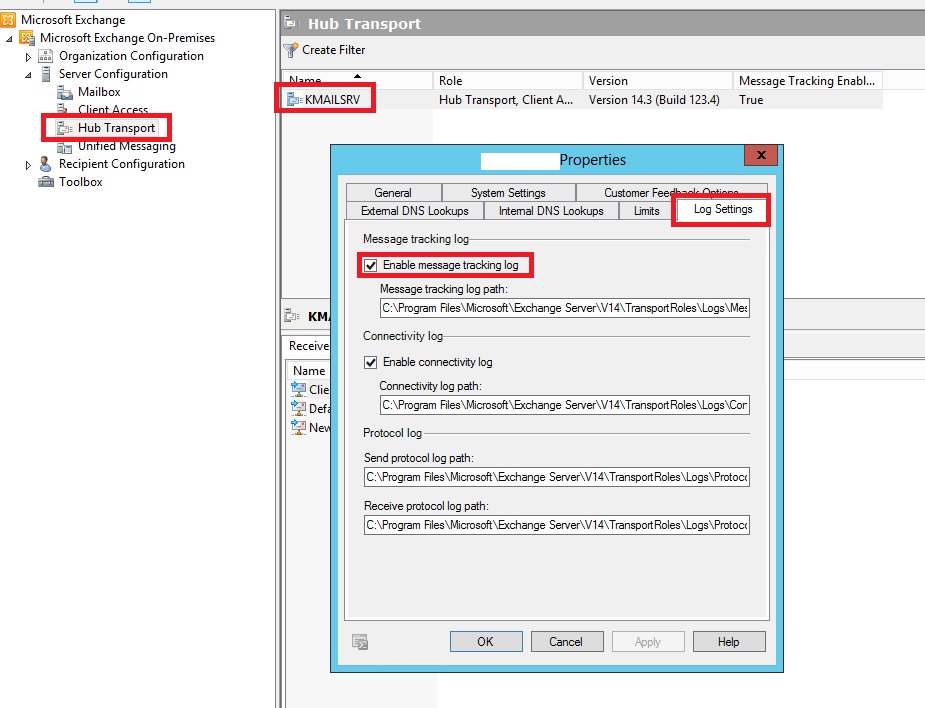
Task: Click the Cancel button
Action: [x=567, y=642]
